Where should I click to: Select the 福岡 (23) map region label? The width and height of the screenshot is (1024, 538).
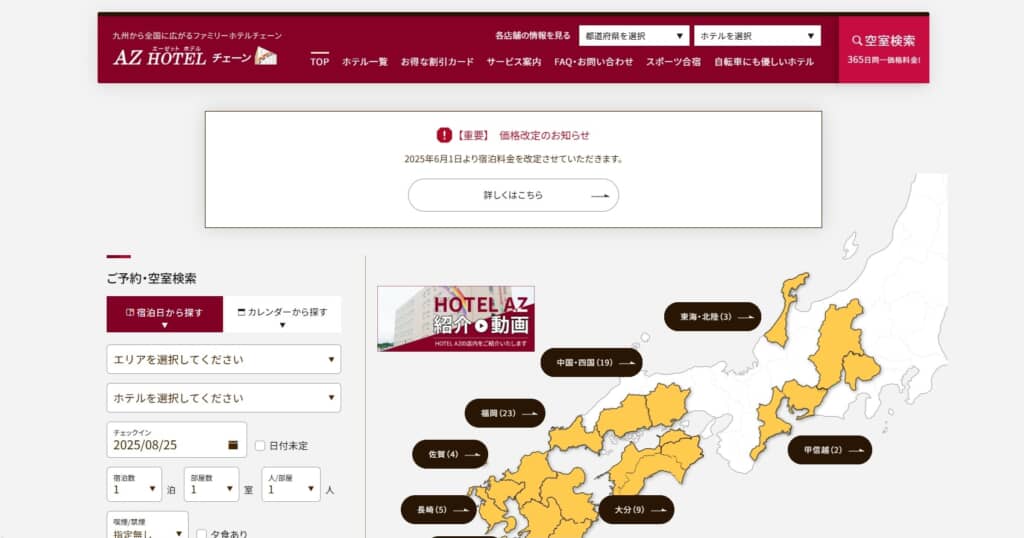(504, 413)
